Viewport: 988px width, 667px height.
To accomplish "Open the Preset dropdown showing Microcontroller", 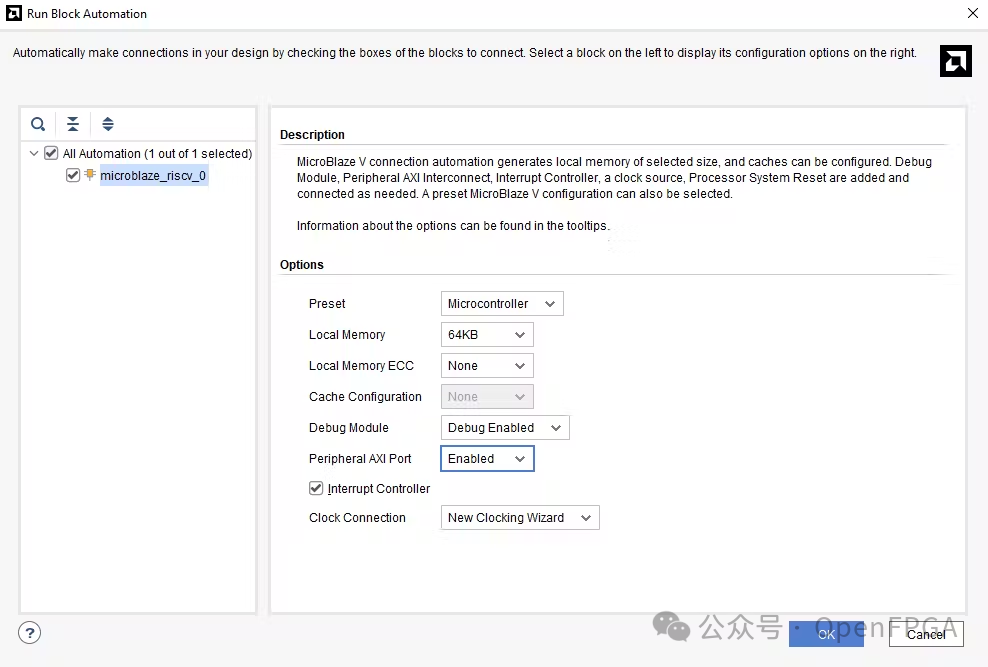I will tap(502, 304).
